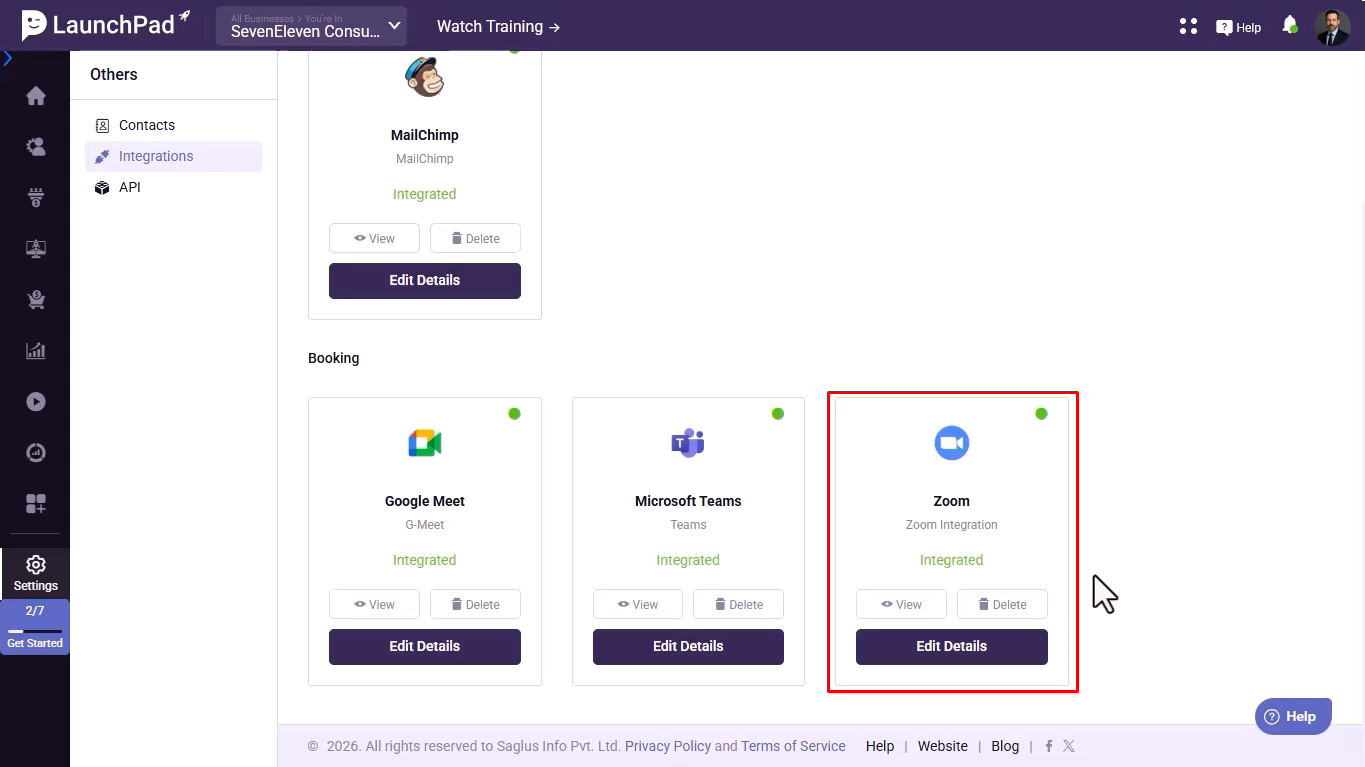Open the shopping cart icon in sidebar
The image size is (1365, 767).
pyautogui.click(x=36, y=300)
